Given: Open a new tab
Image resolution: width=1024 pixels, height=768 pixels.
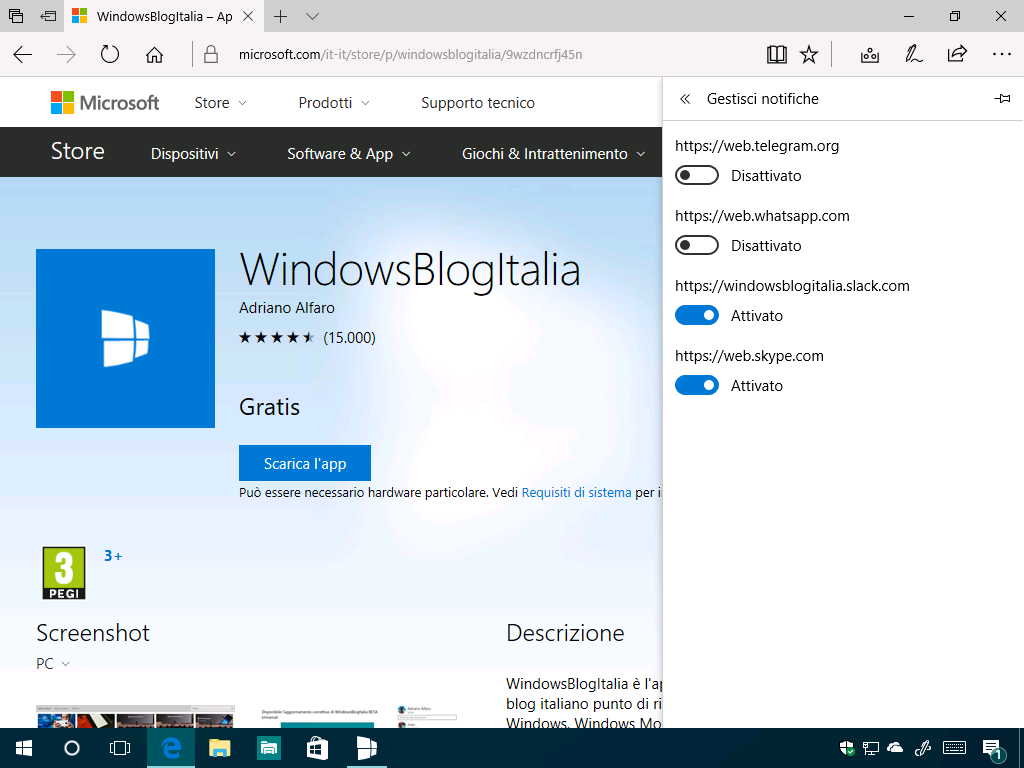Looking at the screenshot, I should coord(280,16).
